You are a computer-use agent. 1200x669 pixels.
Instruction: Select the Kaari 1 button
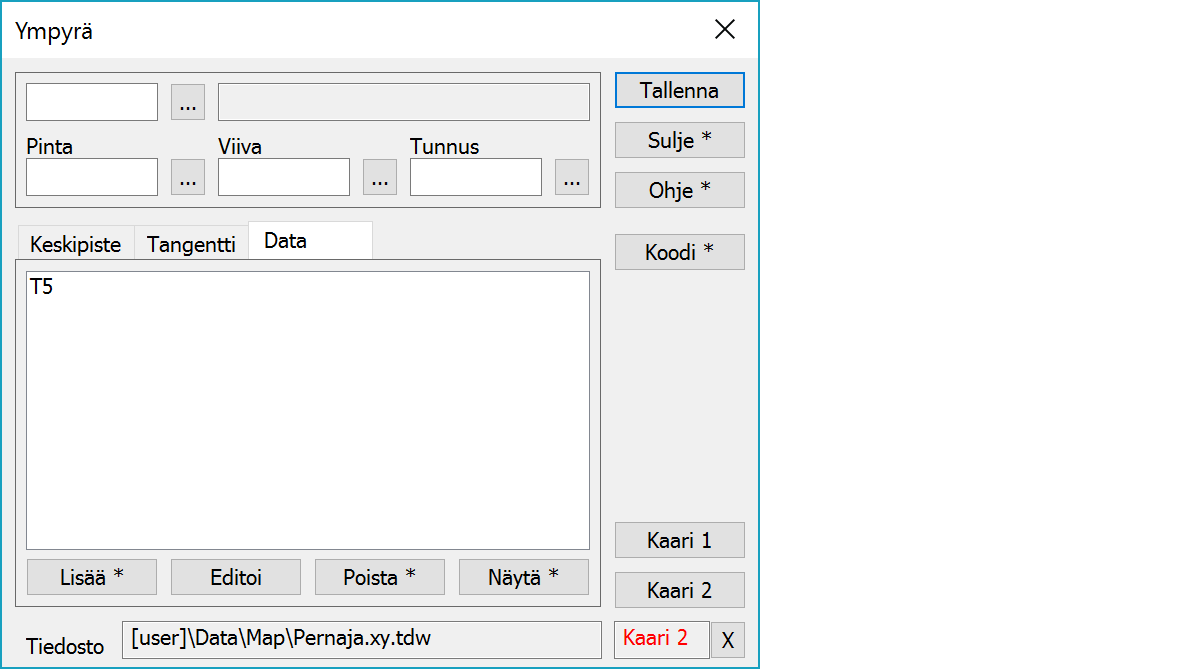[x=679, y=540]
